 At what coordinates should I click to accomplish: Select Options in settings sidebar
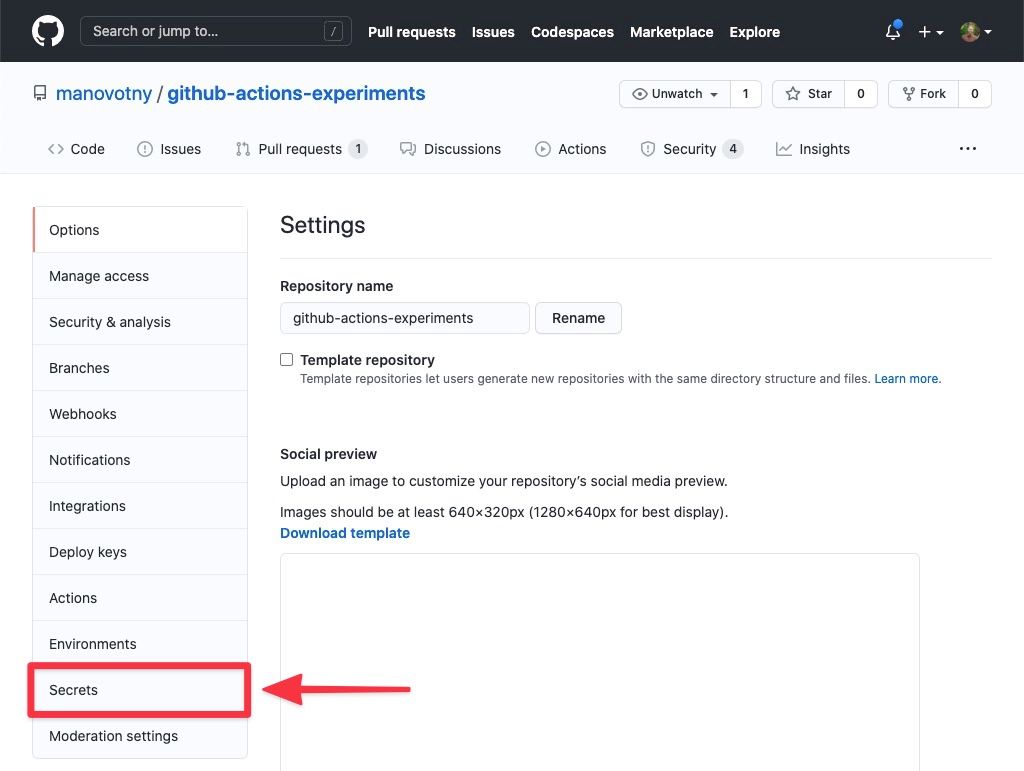click(140, 230)
